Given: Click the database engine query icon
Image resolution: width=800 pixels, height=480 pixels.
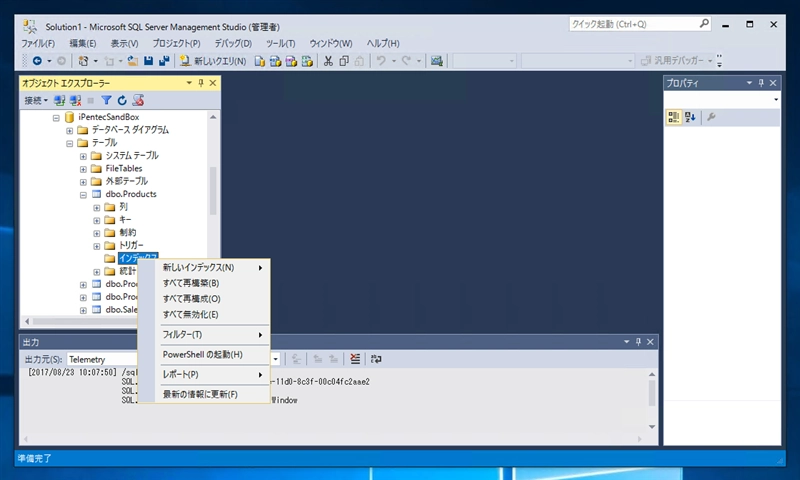Looking at the screenshot, I should click(x=260, y=61).
